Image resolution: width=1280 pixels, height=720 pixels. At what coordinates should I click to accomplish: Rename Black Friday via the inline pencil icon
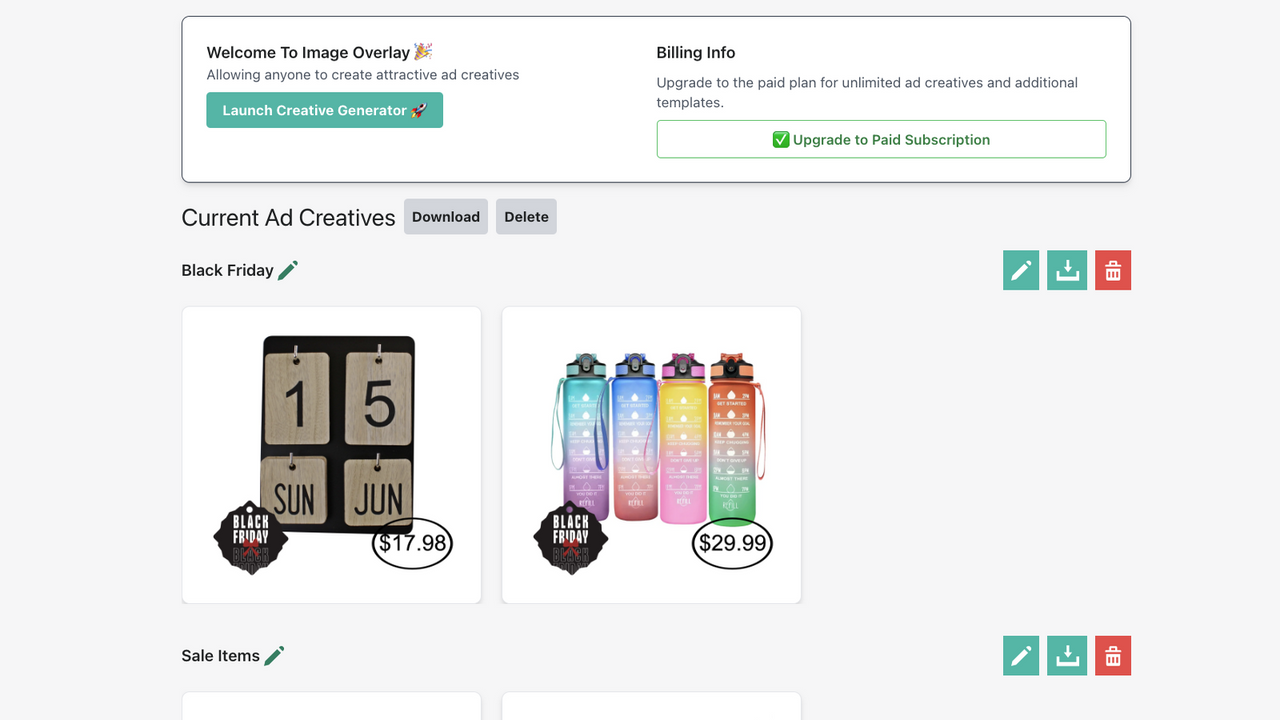[289, 269]
